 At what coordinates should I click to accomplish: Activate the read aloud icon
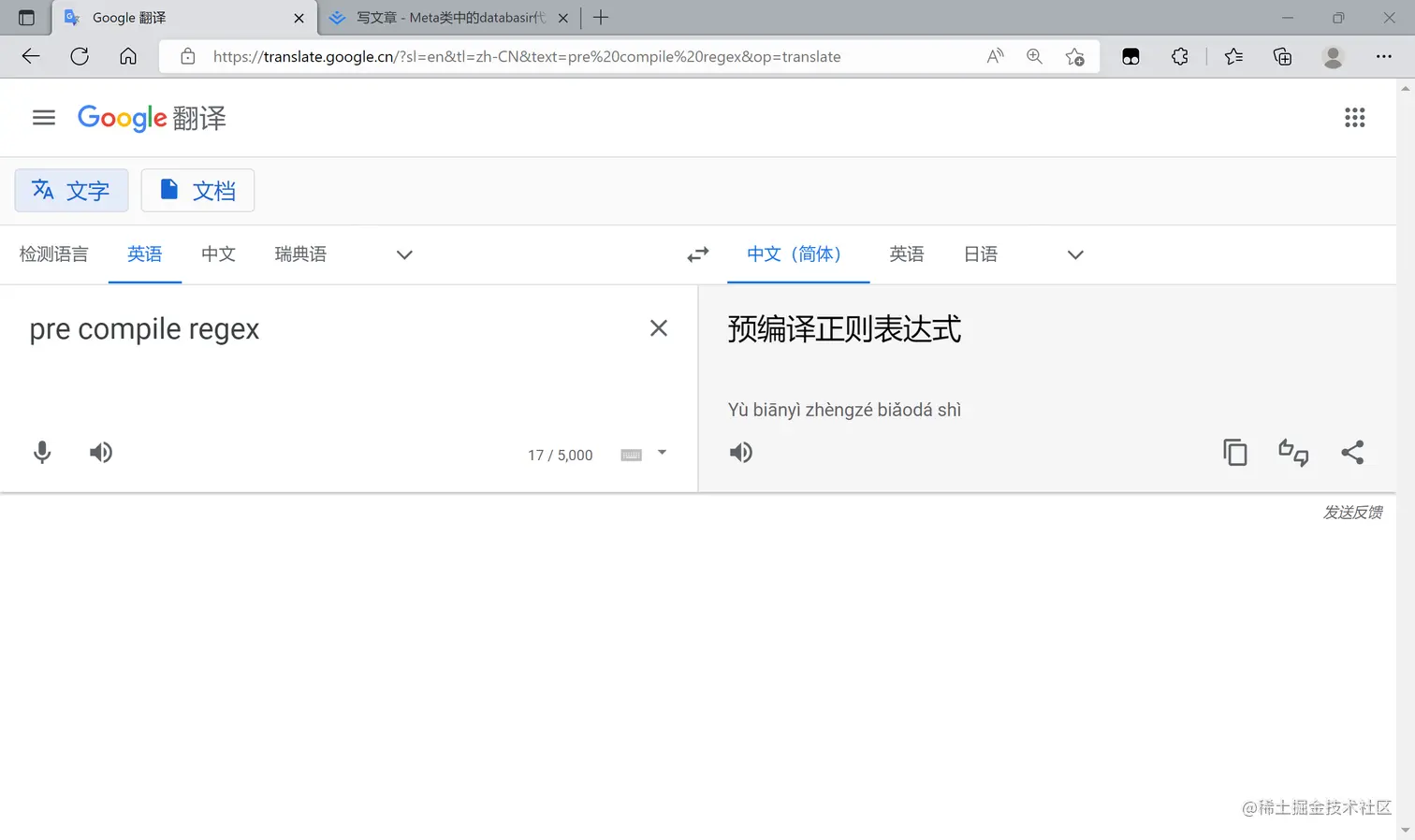[x=996, y=56]
